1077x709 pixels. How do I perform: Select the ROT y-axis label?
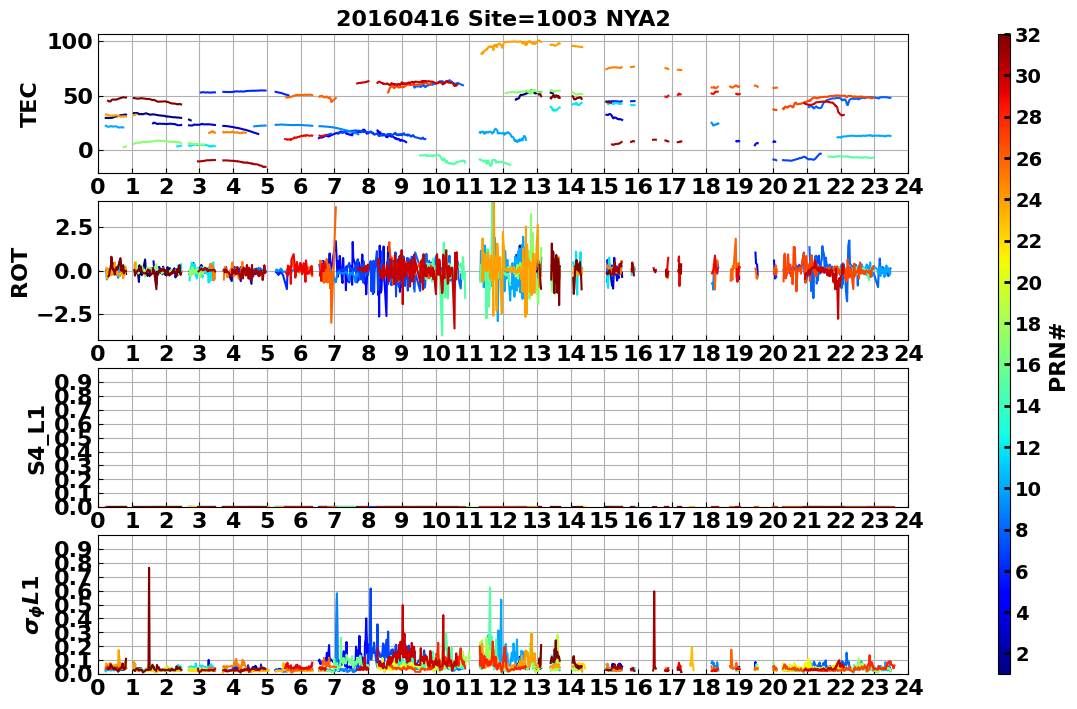point(20,273)
